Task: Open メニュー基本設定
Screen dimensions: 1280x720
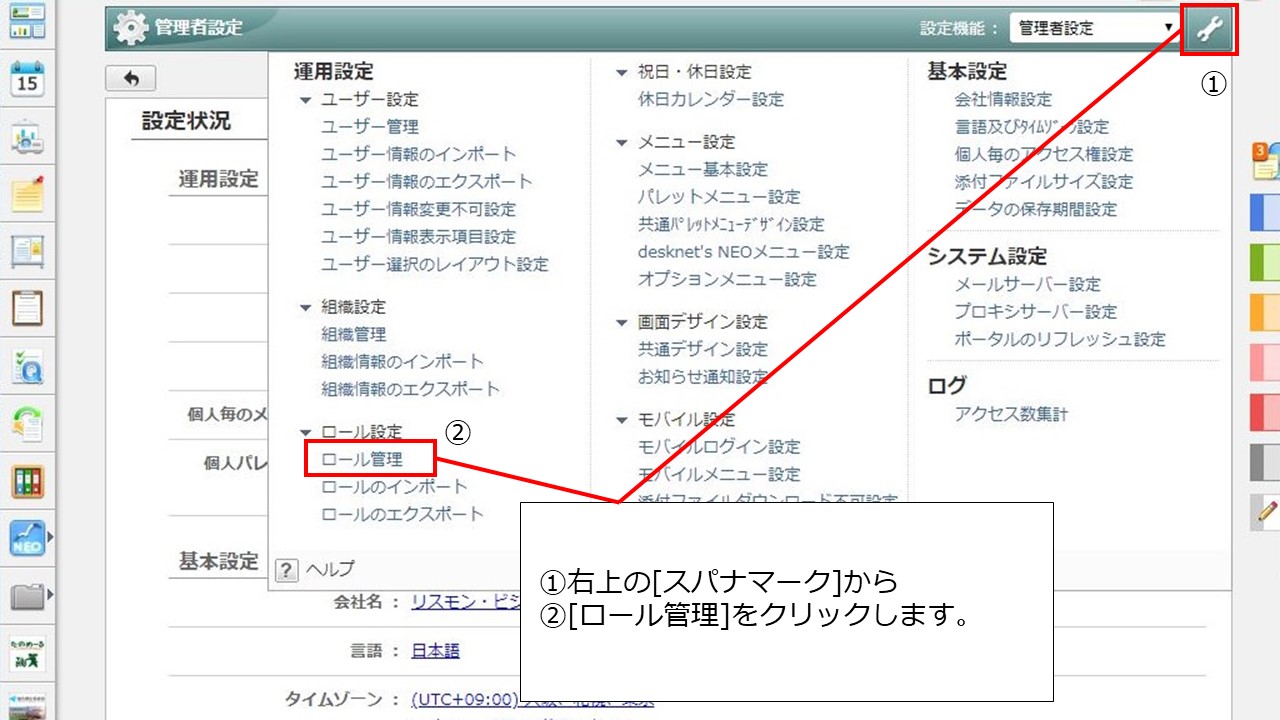Action: coord(703,169)
